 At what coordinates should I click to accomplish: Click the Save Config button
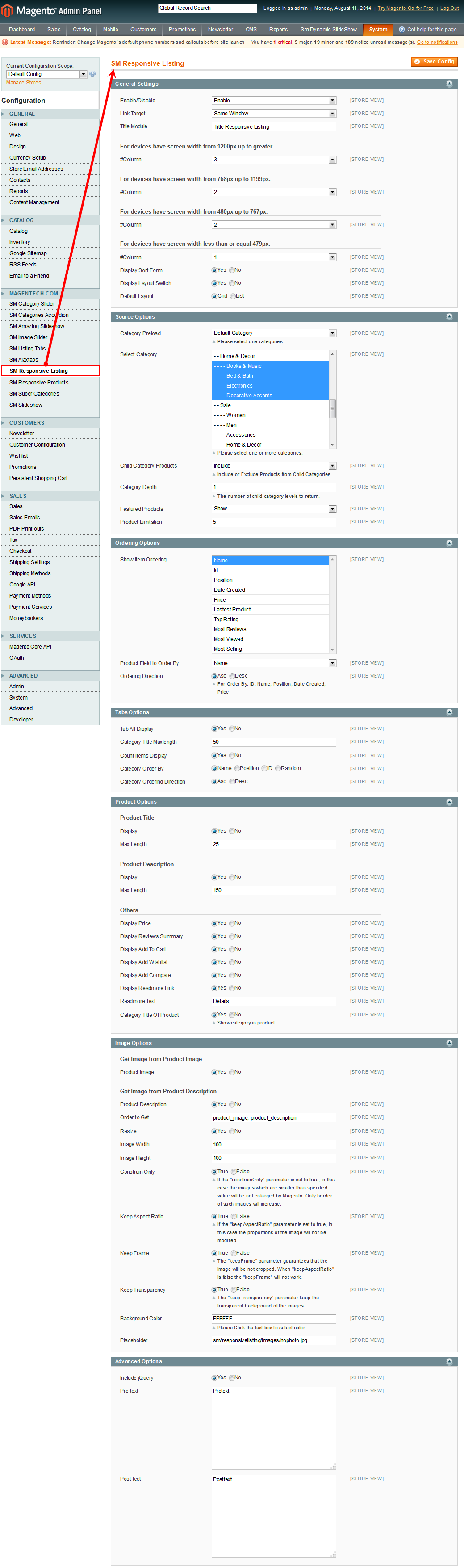click(x=434, y=62)
